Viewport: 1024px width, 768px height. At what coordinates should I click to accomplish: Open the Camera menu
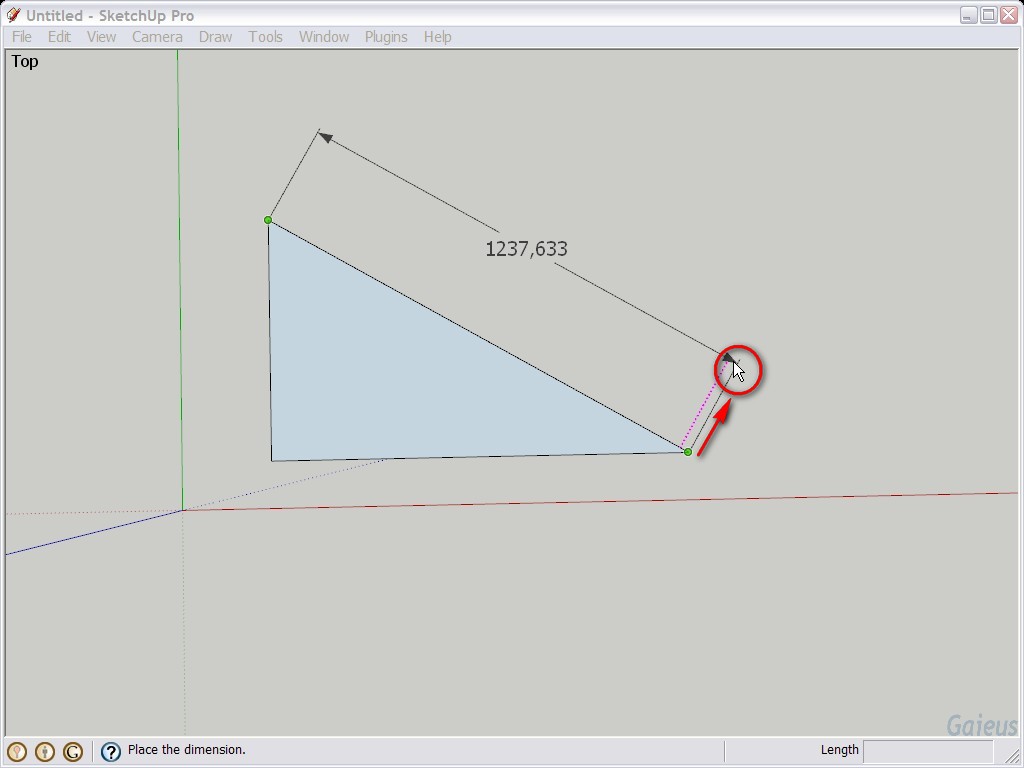pos(157,37)
